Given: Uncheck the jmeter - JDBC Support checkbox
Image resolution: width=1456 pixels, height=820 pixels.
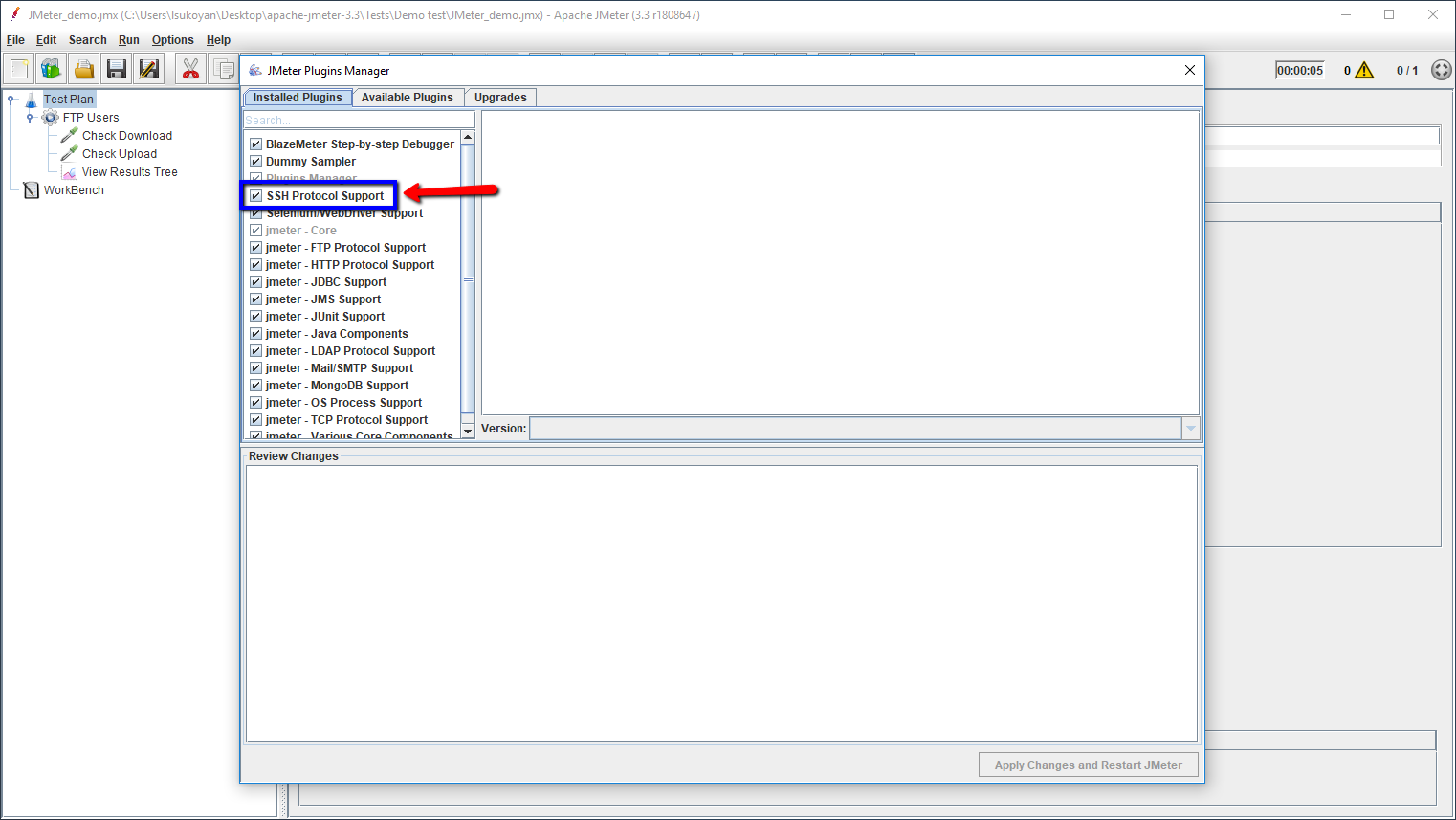Looking at the screenshot, I should pyautogui.click(x=256, y=282).
